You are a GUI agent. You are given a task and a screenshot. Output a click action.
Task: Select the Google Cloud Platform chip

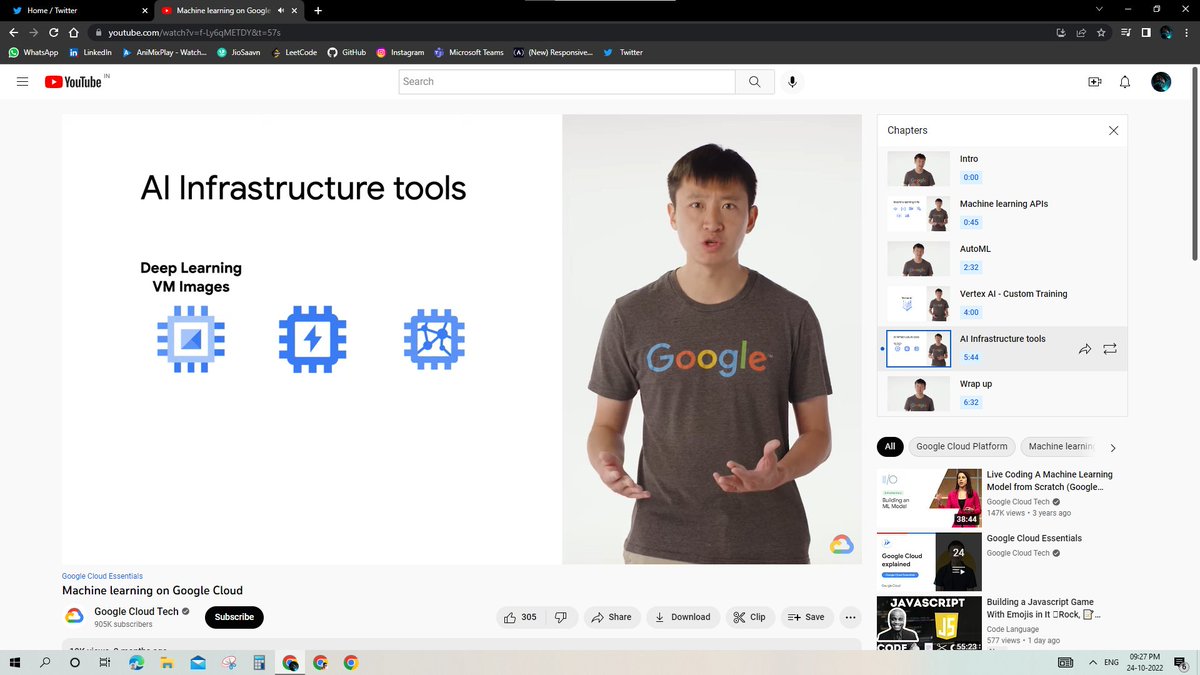[x=962, y=447]
